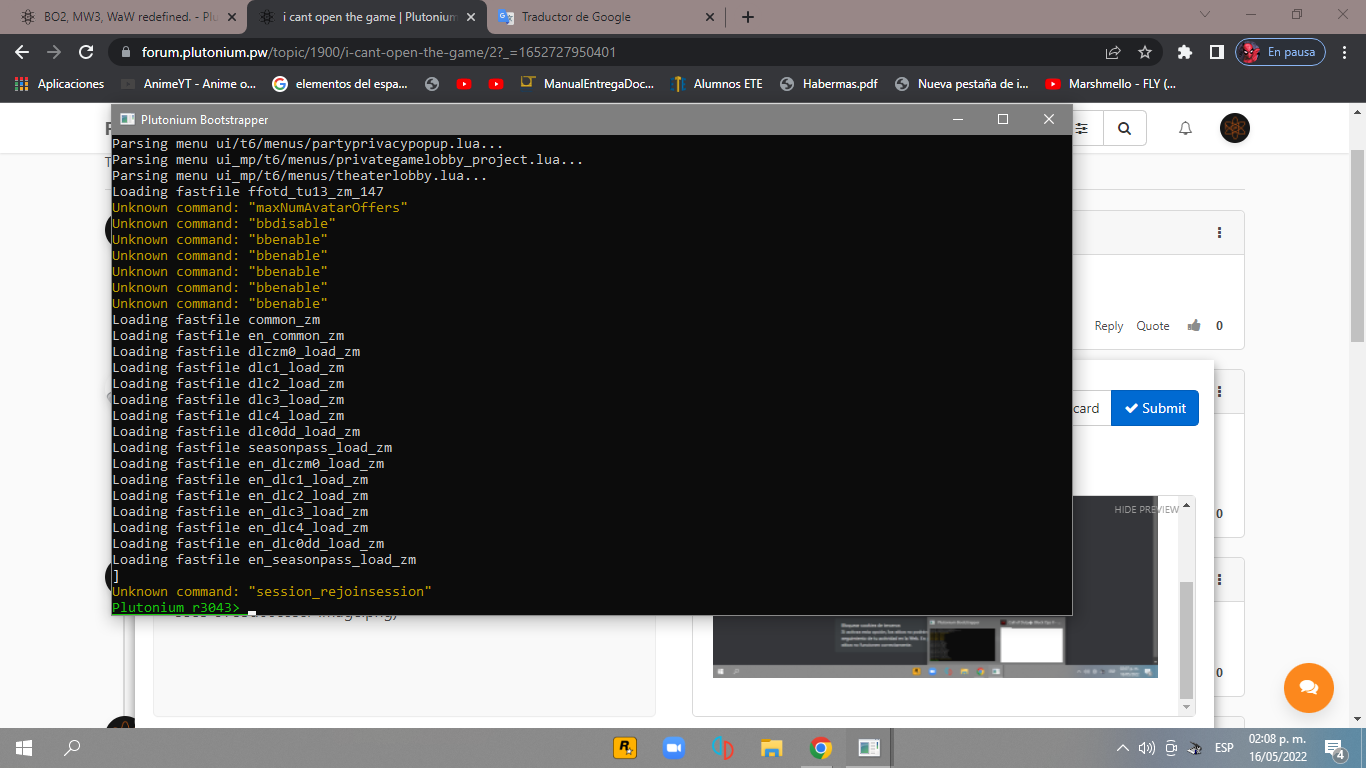Viewport: 1366px width, 768px height.
Task: Click 'Loading fastfile en_seasonpass_load_zm' line
Action: (264, 560)
